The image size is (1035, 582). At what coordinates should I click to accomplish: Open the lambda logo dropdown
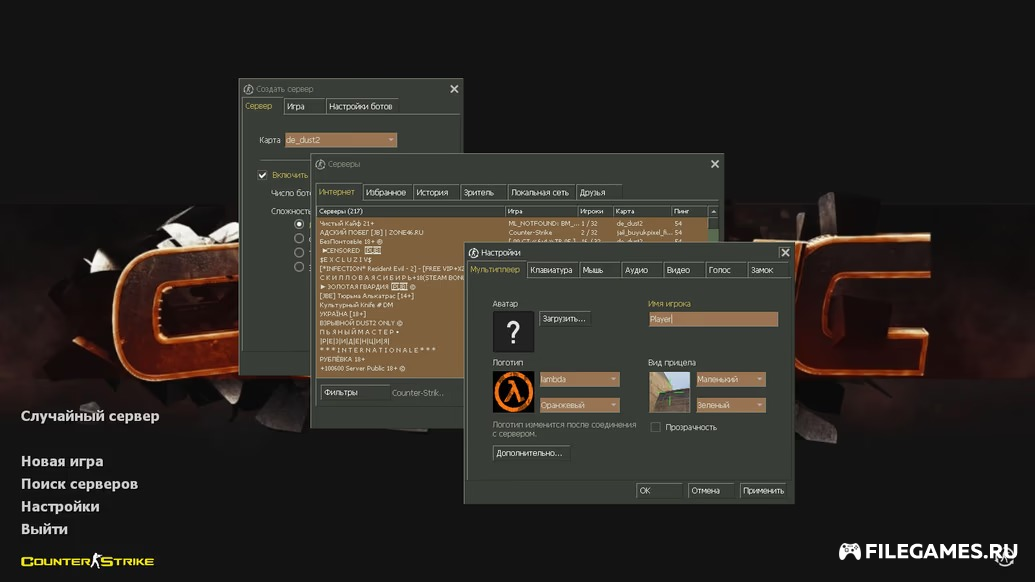coord(580,379)
